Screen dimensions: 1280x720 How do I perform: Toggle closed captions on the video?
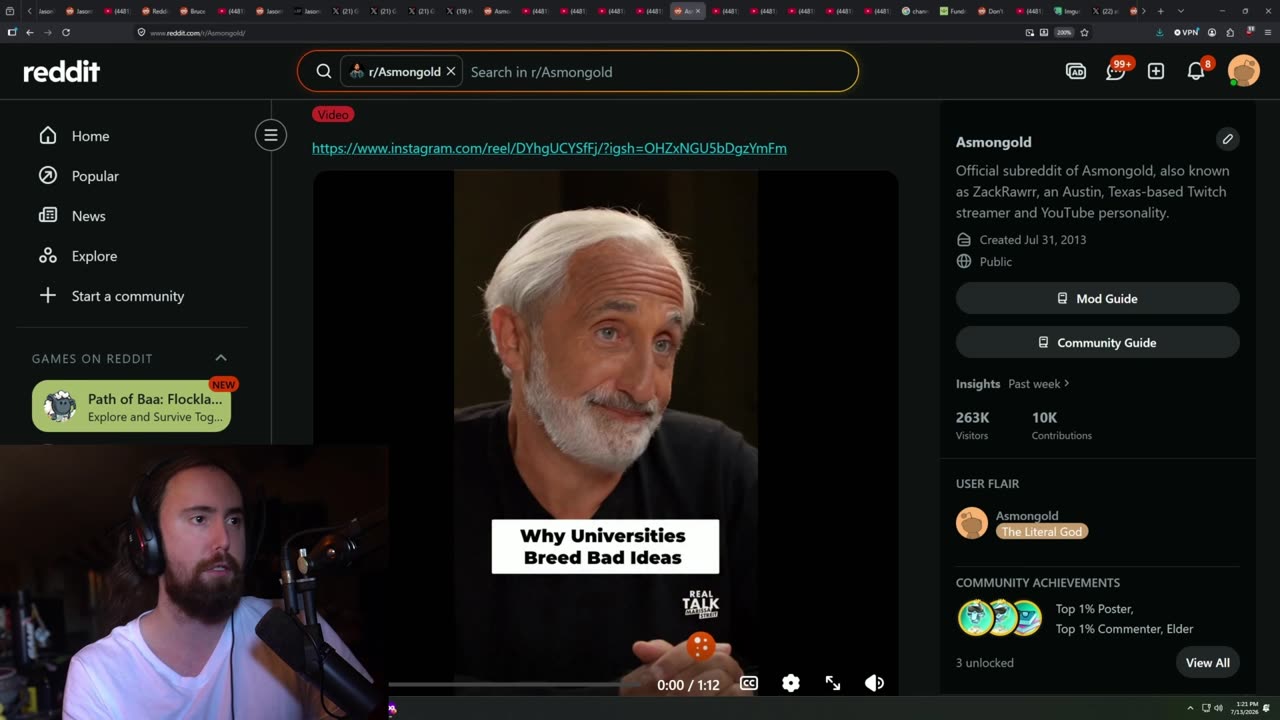(749, 683)
